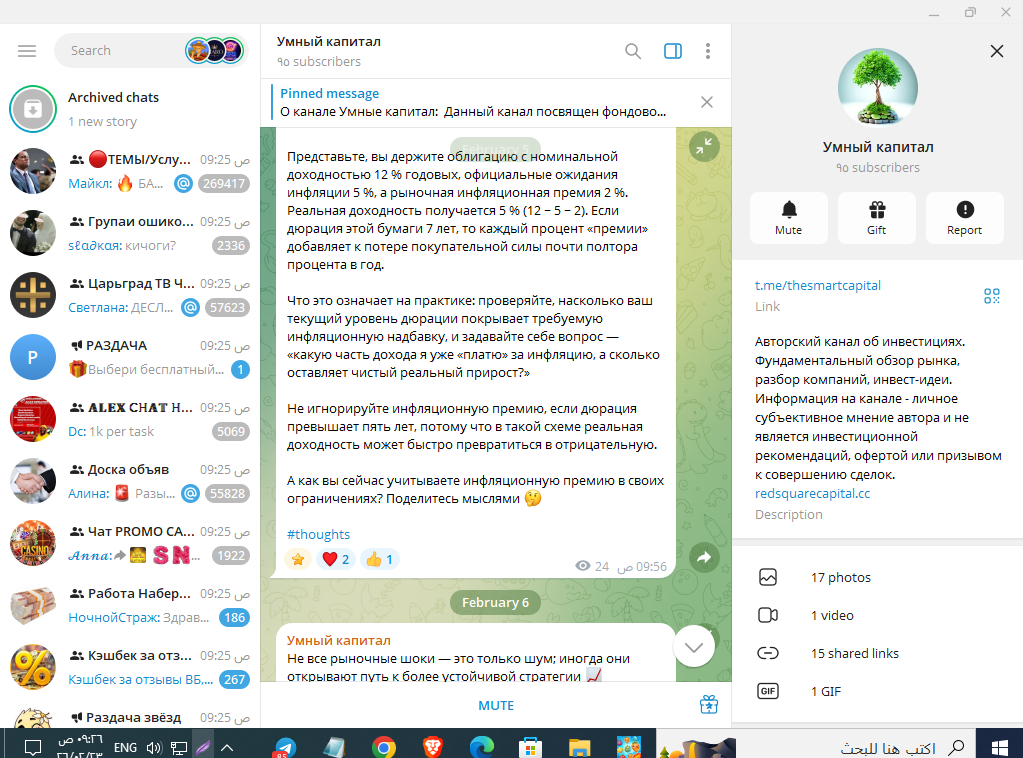Open the Раздача звёзд channel

pos(130,715)
